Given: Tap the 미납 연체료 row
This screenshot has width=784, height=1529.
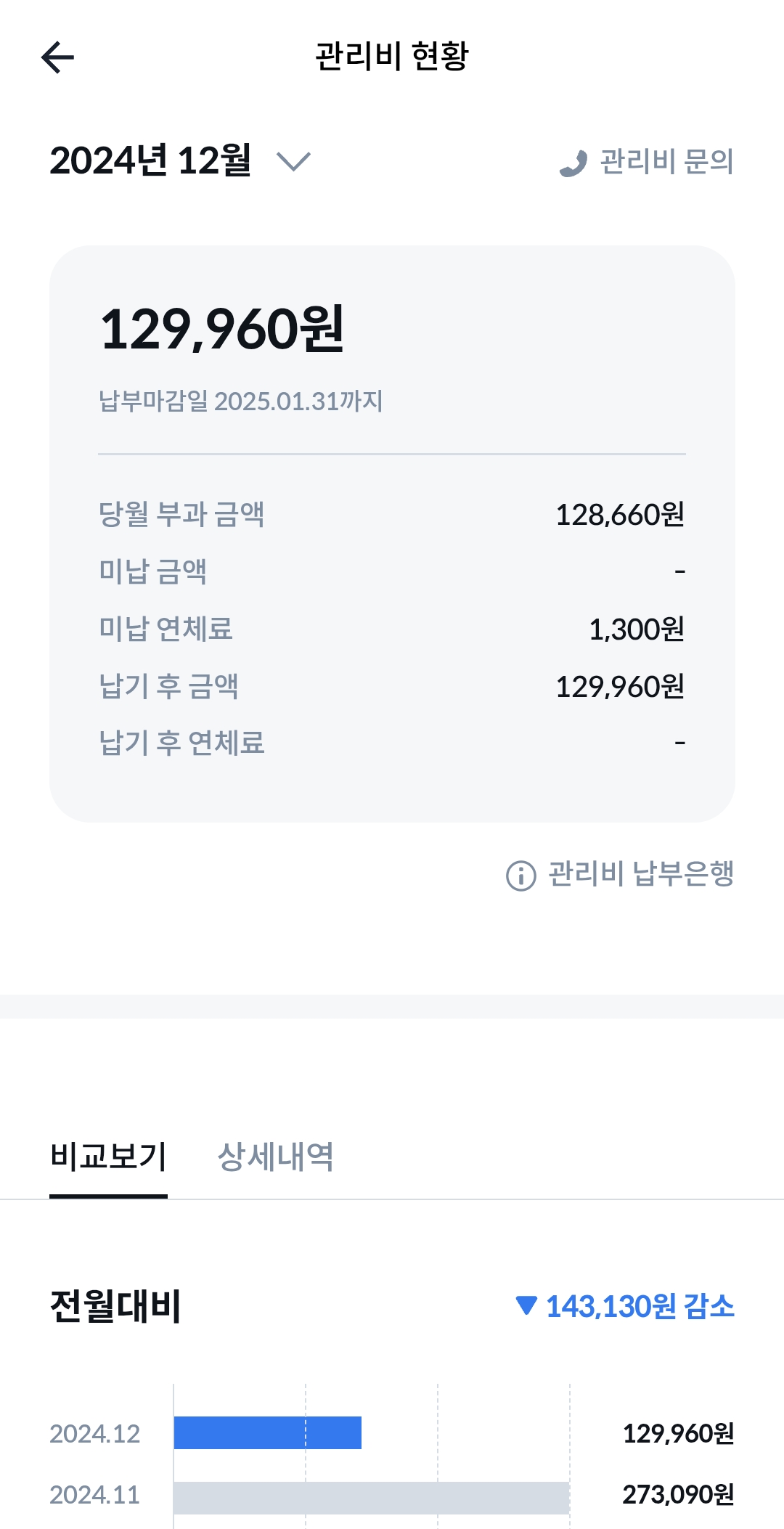Looking at the screenshot, I should (391, 629).
